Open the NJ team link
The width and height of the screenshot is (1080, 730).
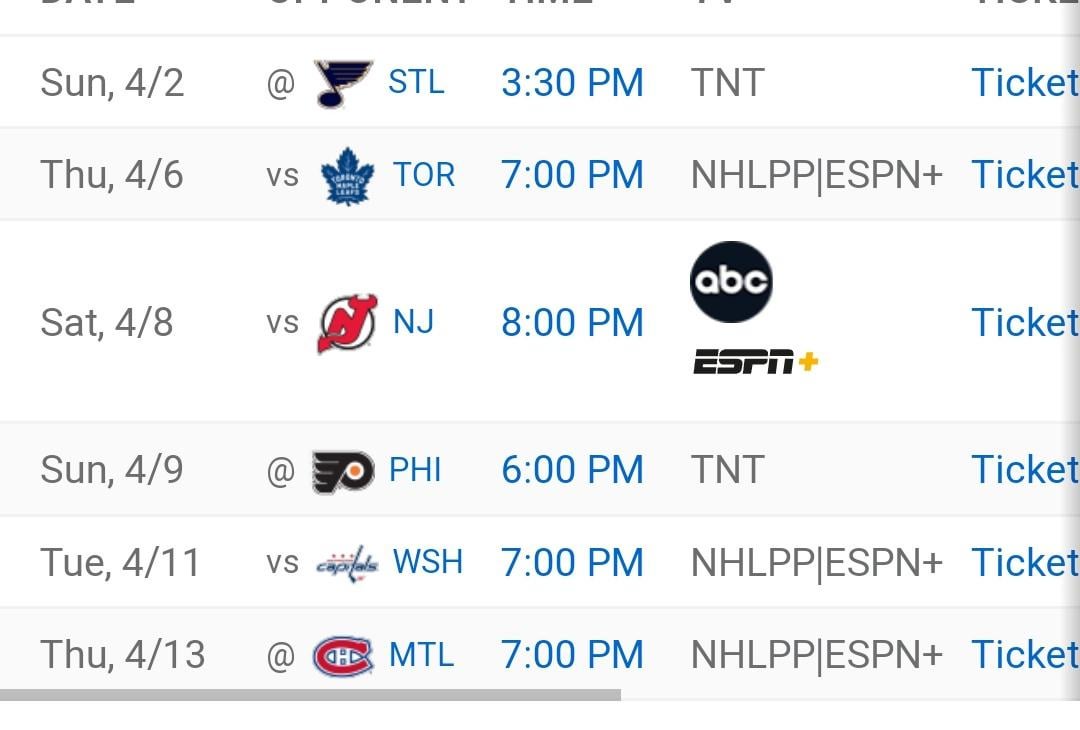[x=413, y=322]
